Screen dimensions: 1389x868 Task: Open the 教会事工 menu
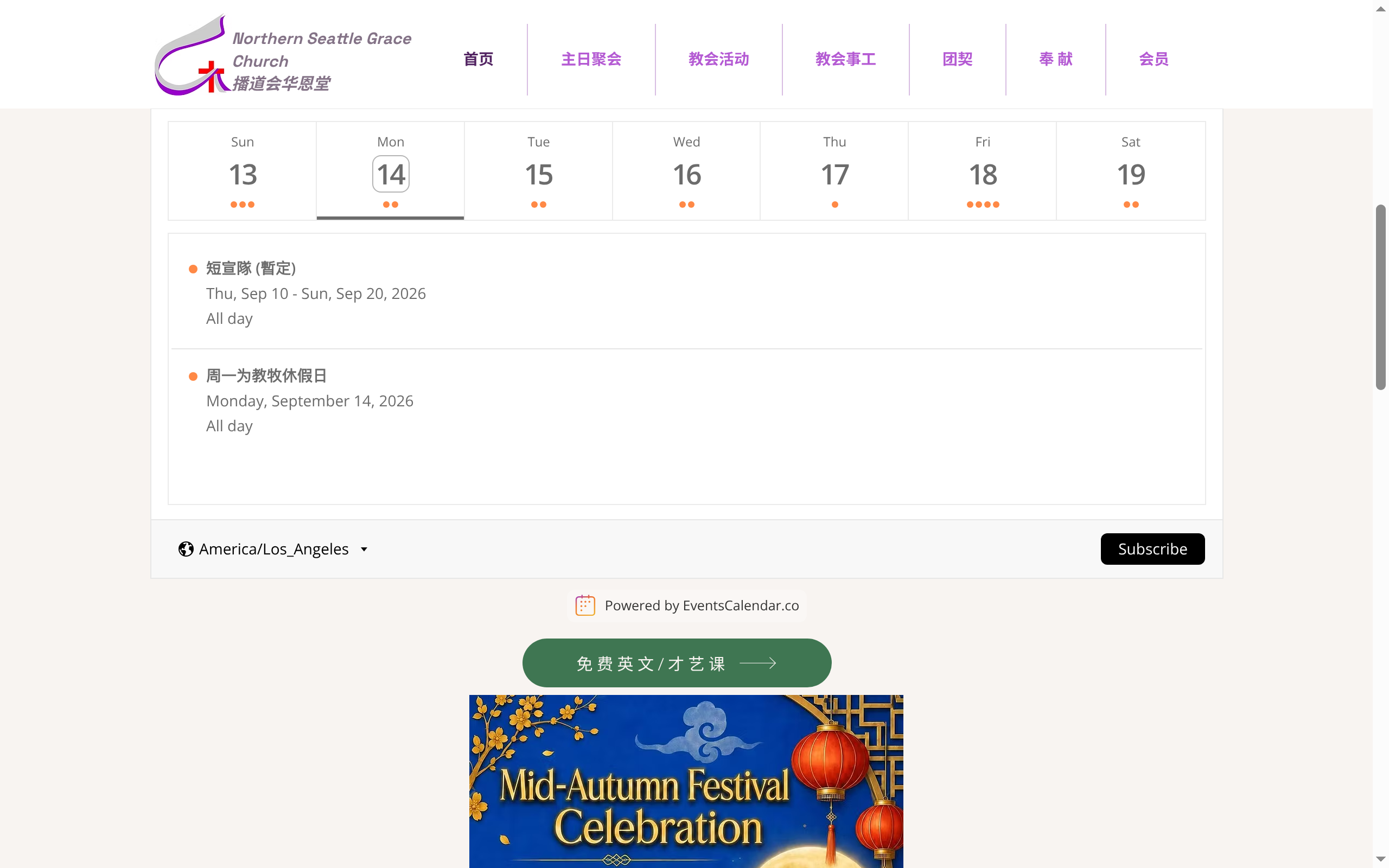pyautogui.click(x=845, y=59)
